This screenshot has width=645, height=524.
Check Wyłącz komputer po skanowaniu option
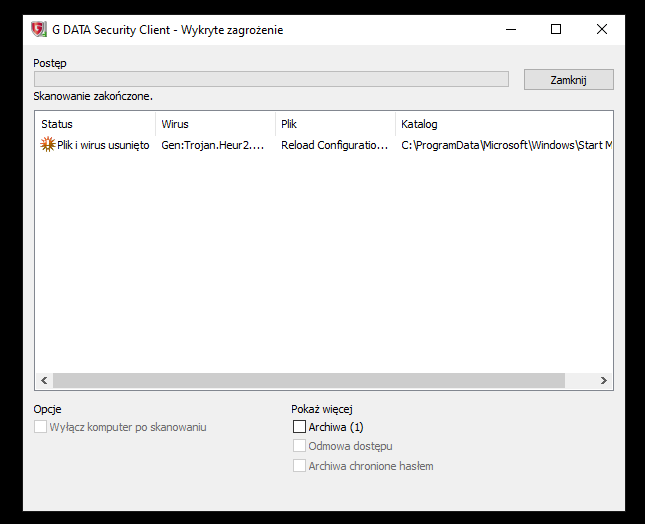point(41,427)
